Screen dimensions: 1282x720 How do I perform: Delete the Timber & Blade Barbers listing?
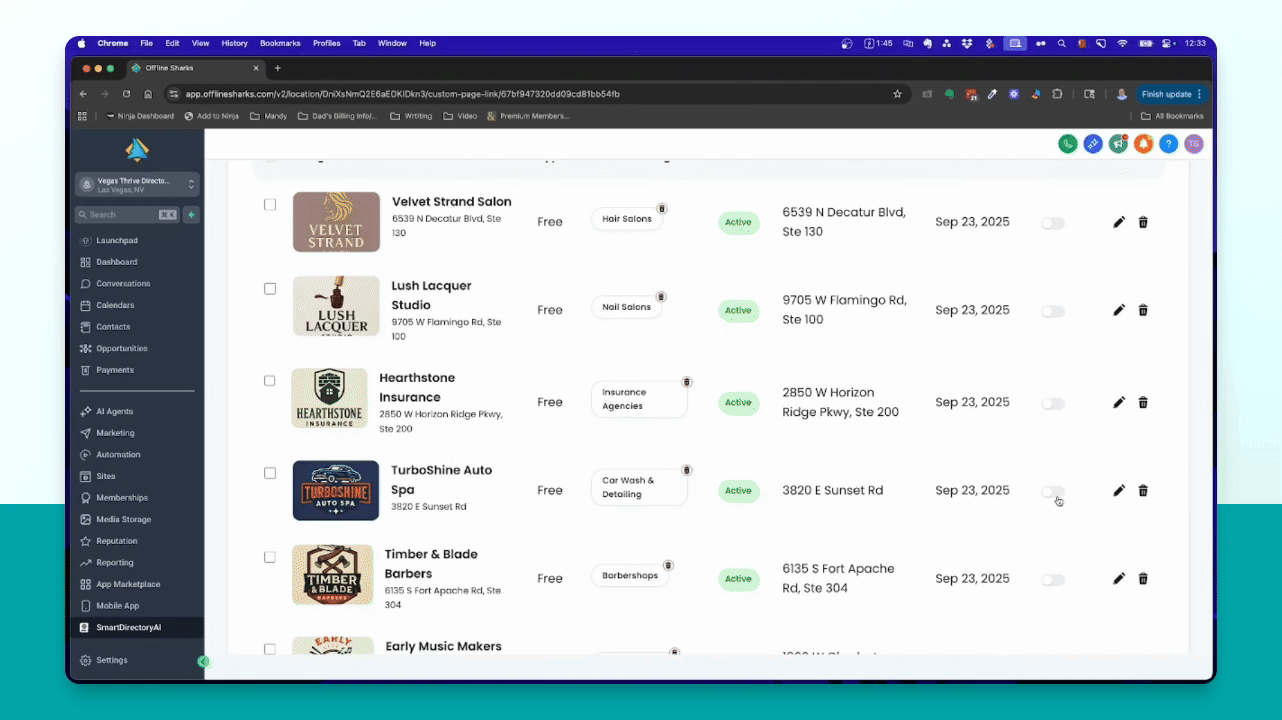tap(1143, 578)
